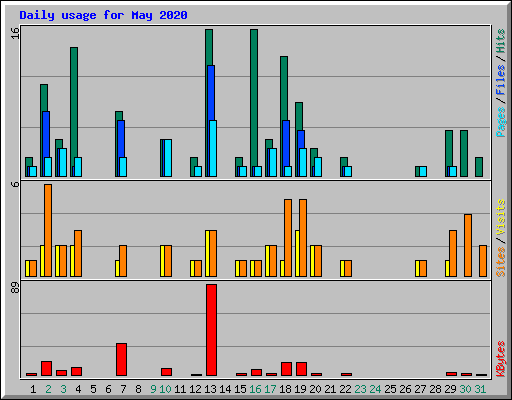Viewport: 512px width, 400px height.
Task: Click the day 29 label on x-axis
Action: (x=450, y=389)
